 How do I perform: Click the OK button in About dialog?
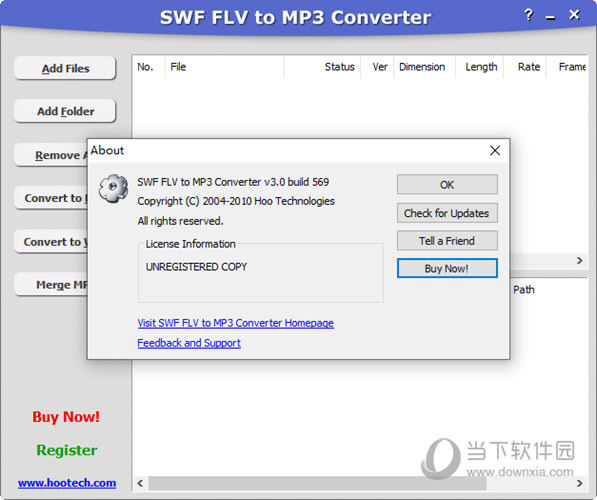[x=447, y=185]
